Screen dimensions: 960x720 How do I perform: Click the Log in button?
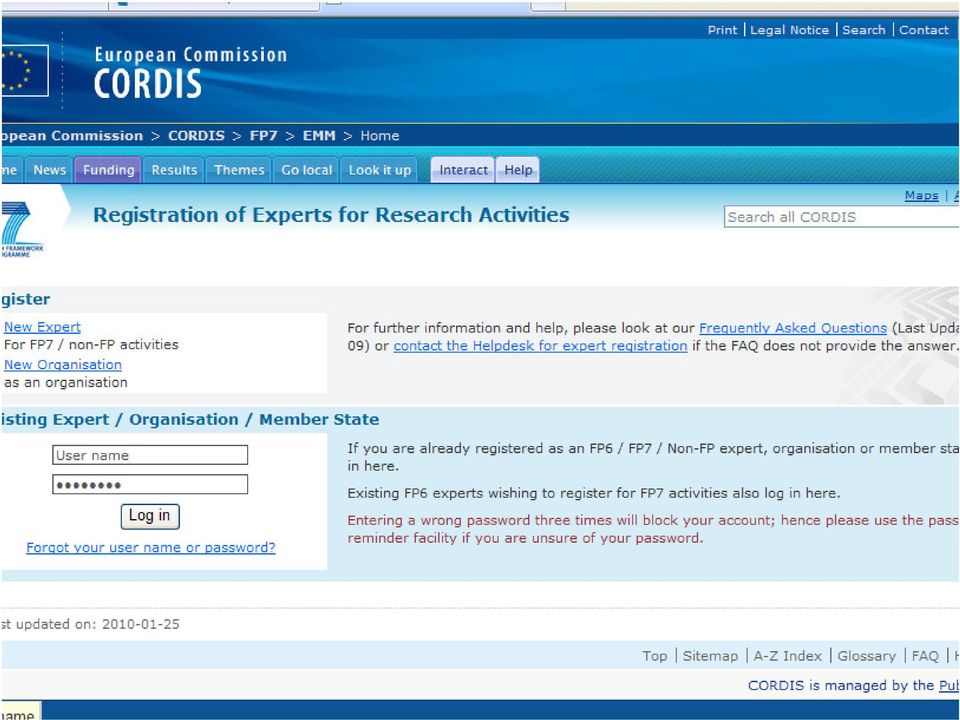coord(150,516)
